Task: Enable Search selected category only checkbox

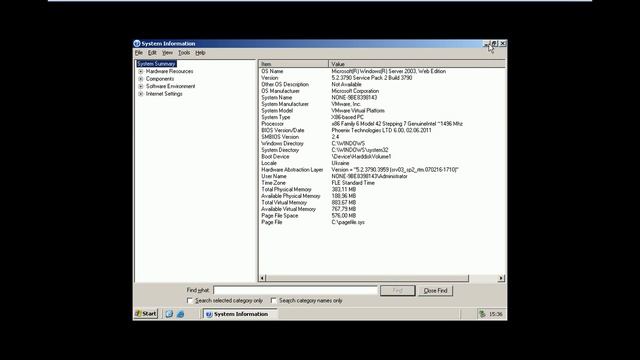Action: 190,300
